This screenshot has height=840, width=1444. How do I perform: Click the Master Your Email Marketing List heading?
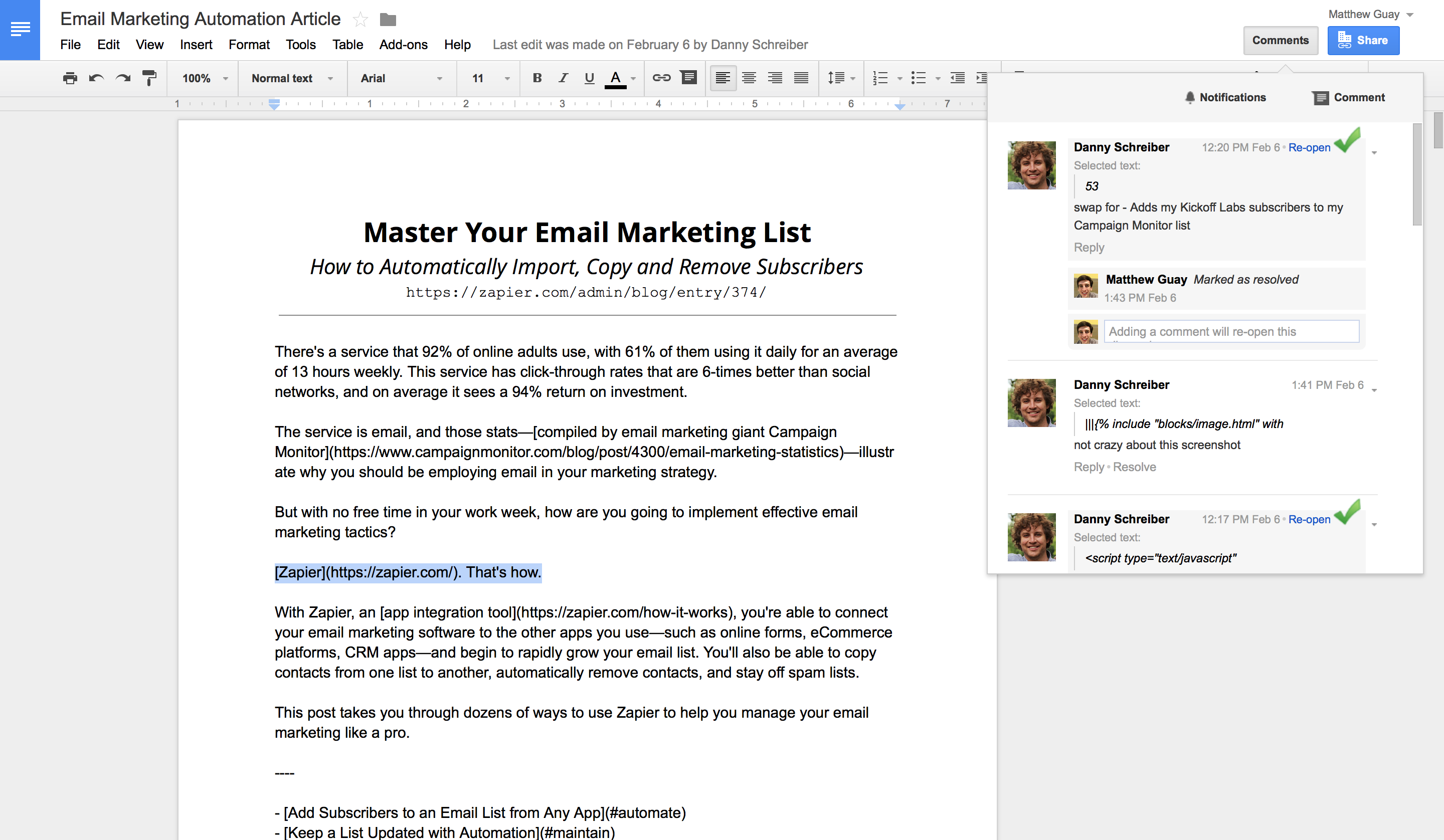point(587,232)
